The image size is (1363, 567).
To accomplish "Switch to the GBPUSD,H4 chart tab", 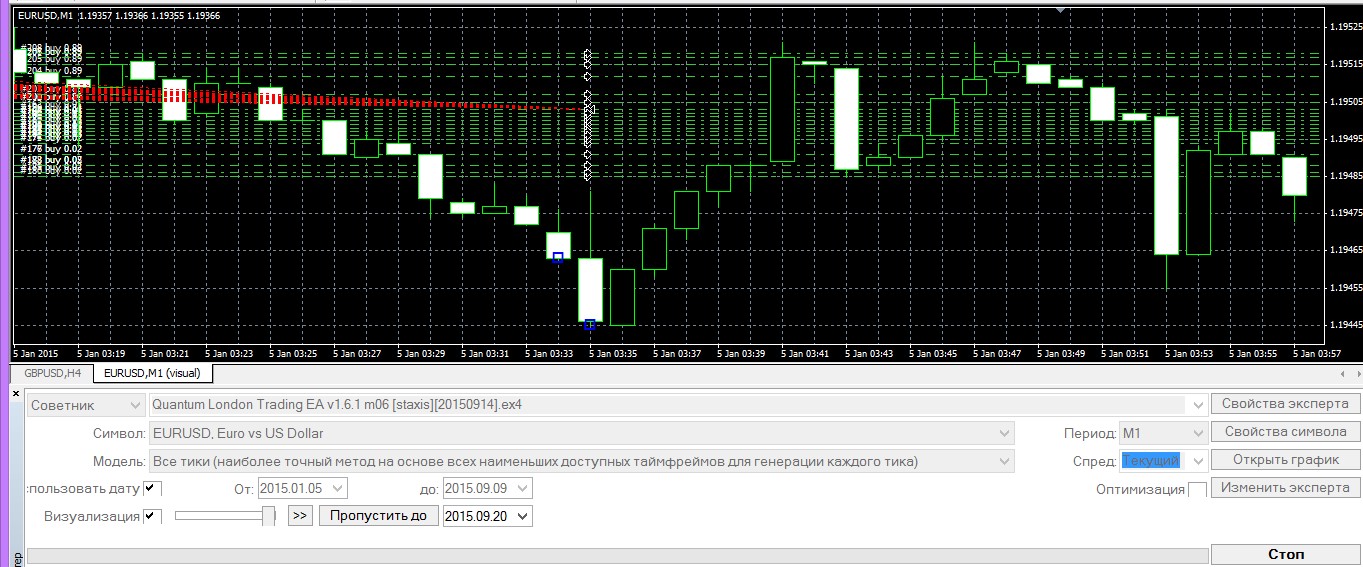I will (x=52, y=373).
